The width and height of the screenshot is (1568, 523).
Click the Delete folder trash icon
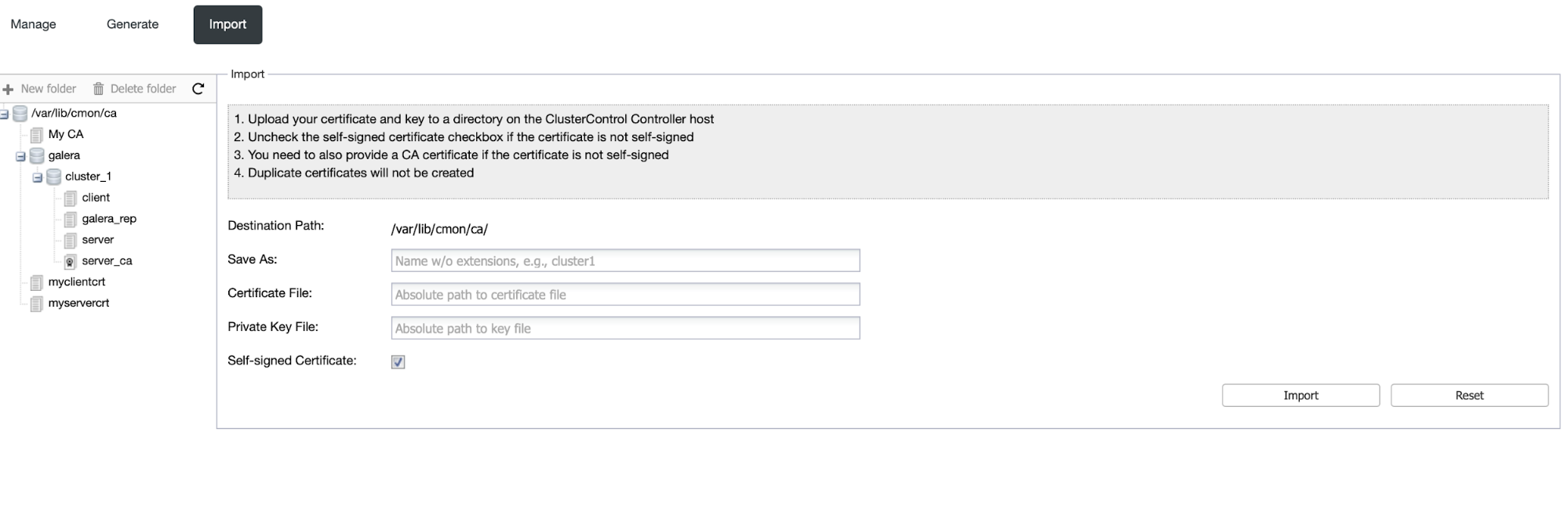pyautogui.click(x=98, y=89)
